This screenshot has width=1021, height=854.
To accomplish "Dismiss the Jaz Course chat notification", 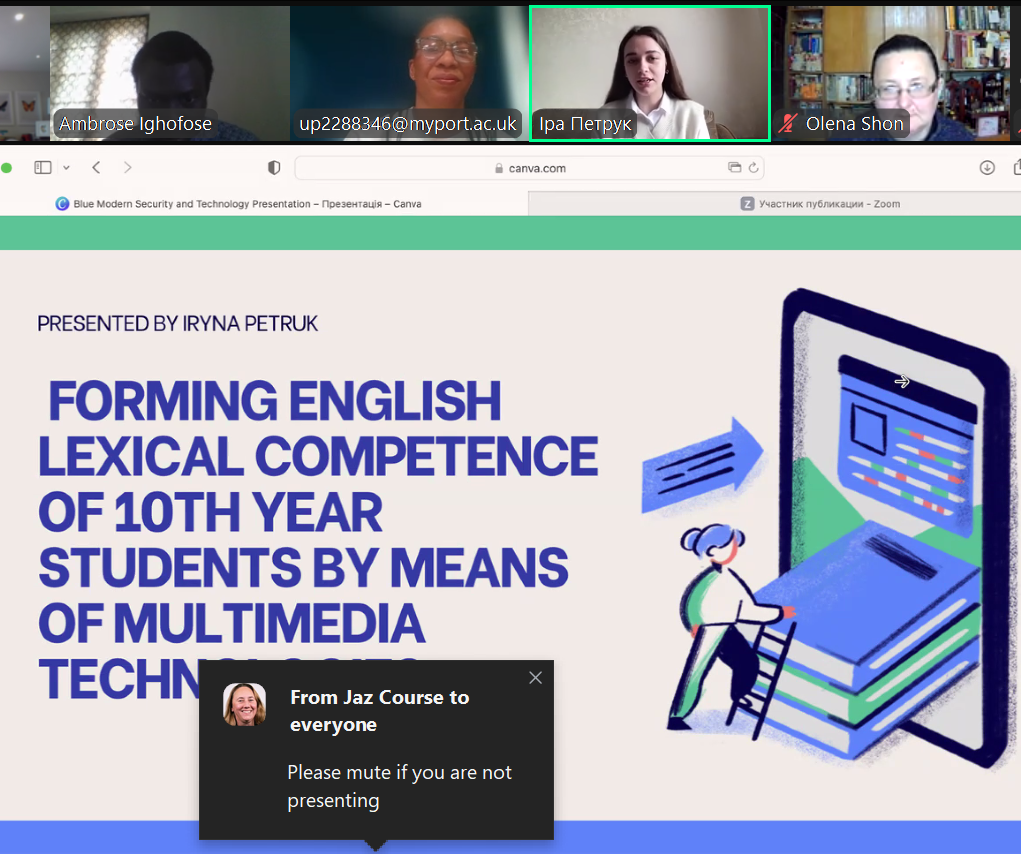I will click(x=535, y=678).
